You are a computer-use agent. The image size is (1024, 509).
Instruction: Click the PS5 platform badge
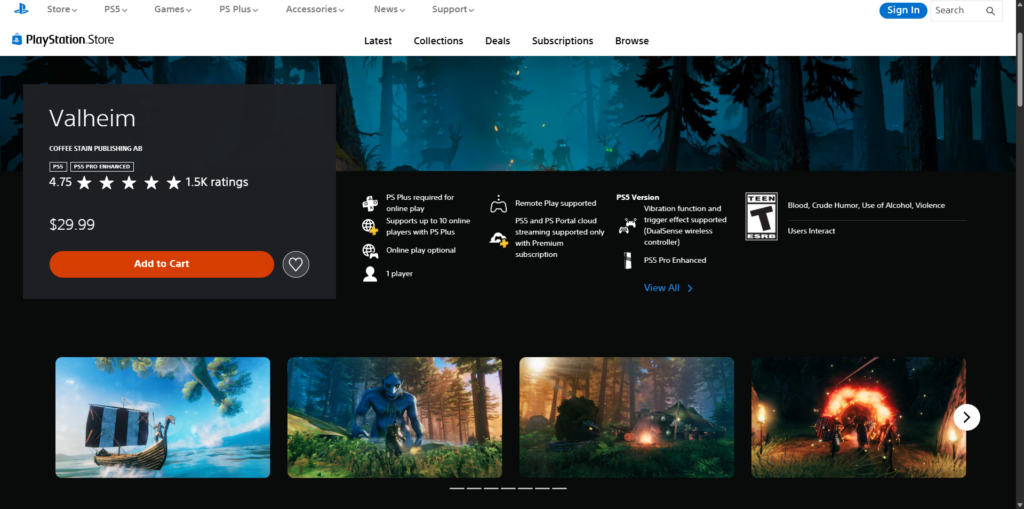click(x=58, y=167)
